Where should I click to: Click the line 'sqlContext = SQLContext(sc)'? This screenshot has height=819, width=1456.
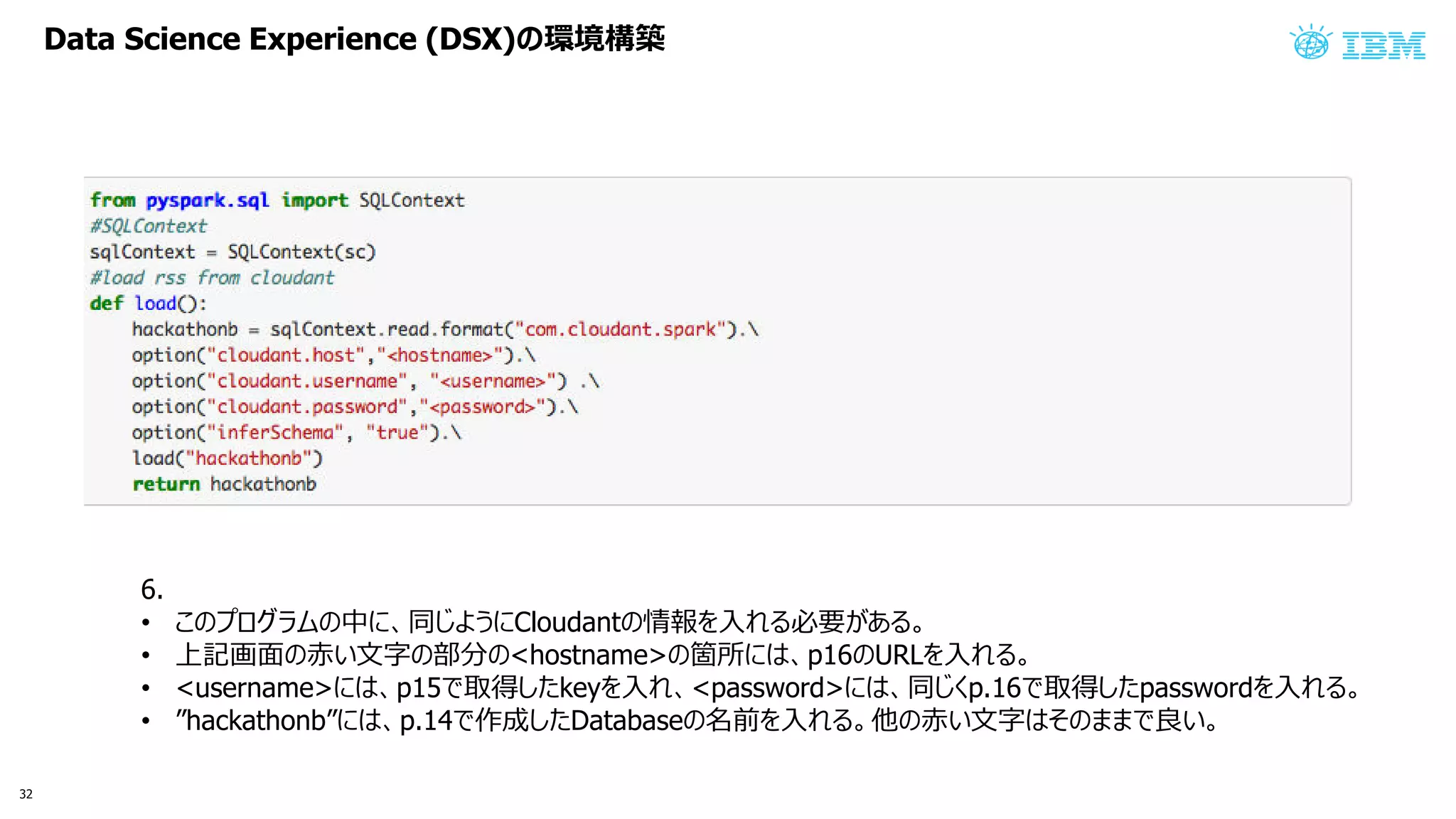(232, 252)
